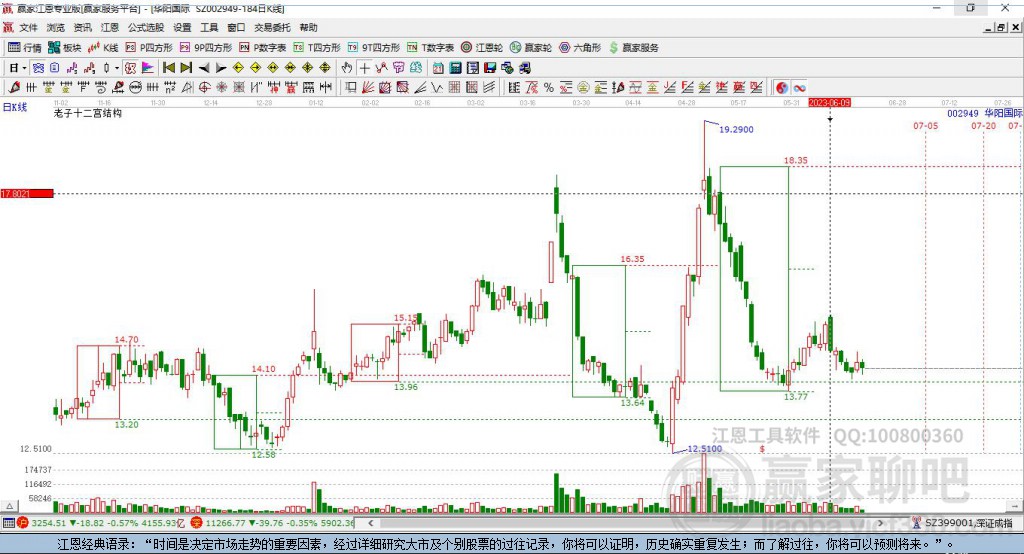Restore the inner chart window
The height and width of the screenshot is (554, 1024).
coord(1001,27)
